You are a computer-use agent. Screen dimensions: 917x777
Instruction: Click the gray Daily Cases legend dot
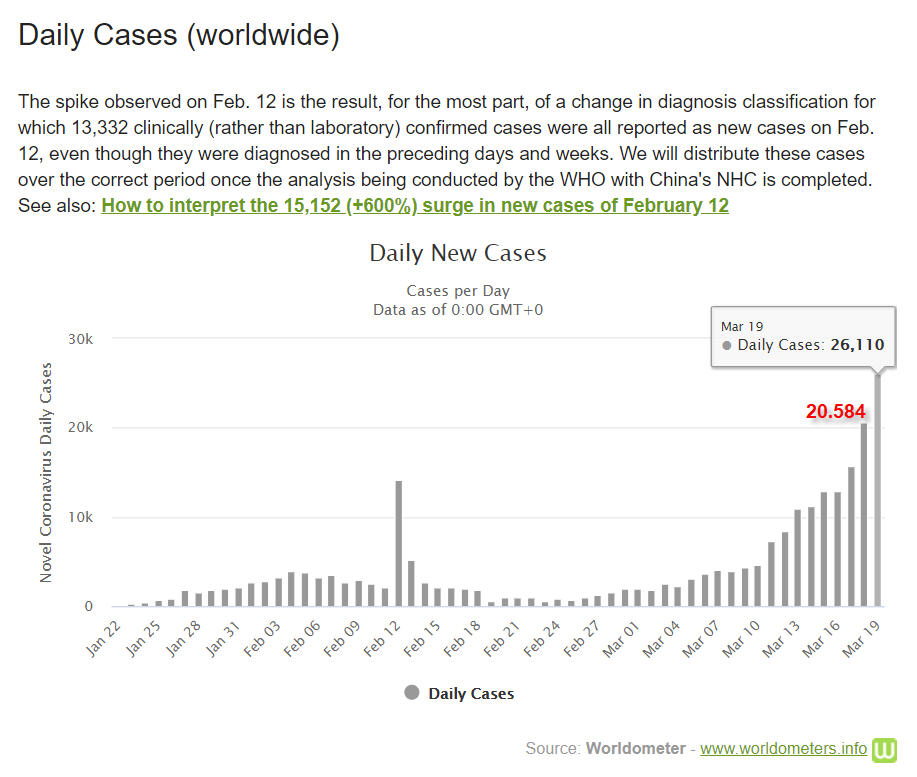(412, 692)
